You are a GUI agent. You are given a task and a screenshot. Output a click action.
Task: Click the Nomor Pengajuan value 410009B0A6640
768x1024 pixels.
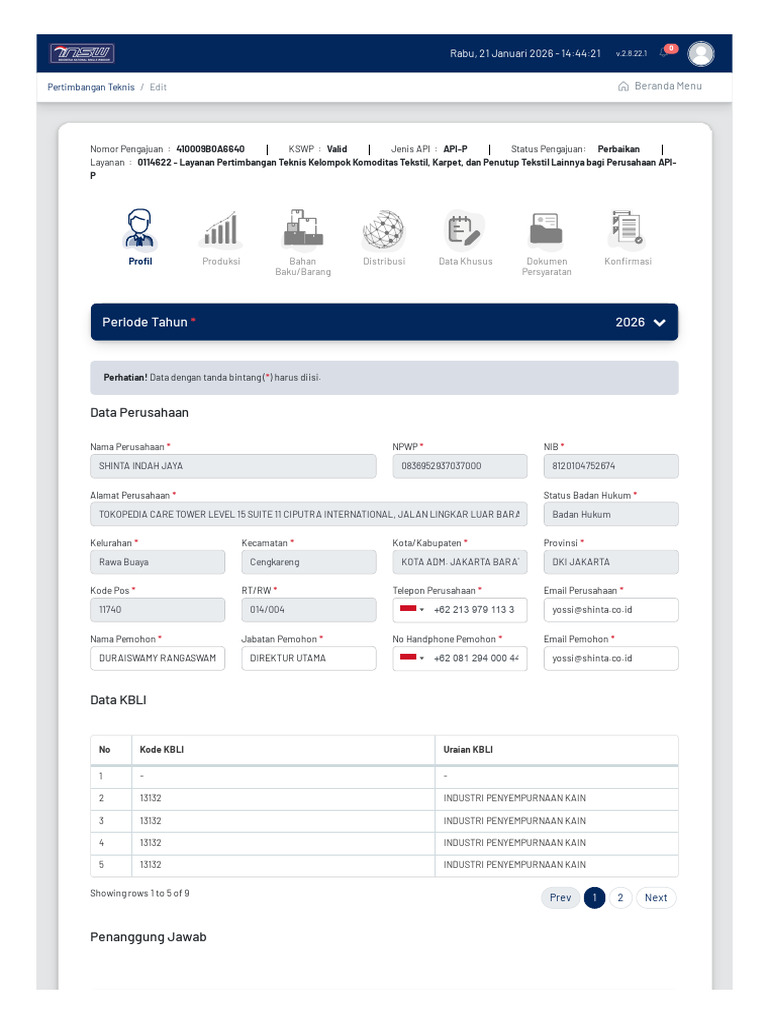click(210, 149)
